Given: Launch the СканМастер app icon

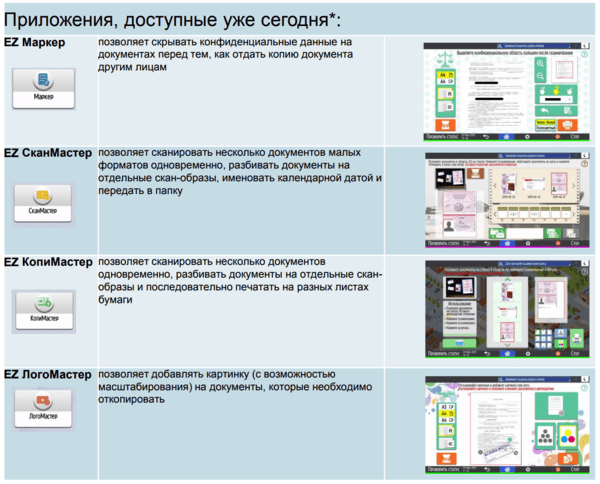Looking at the screenshot, I should (x=43, y=203).
